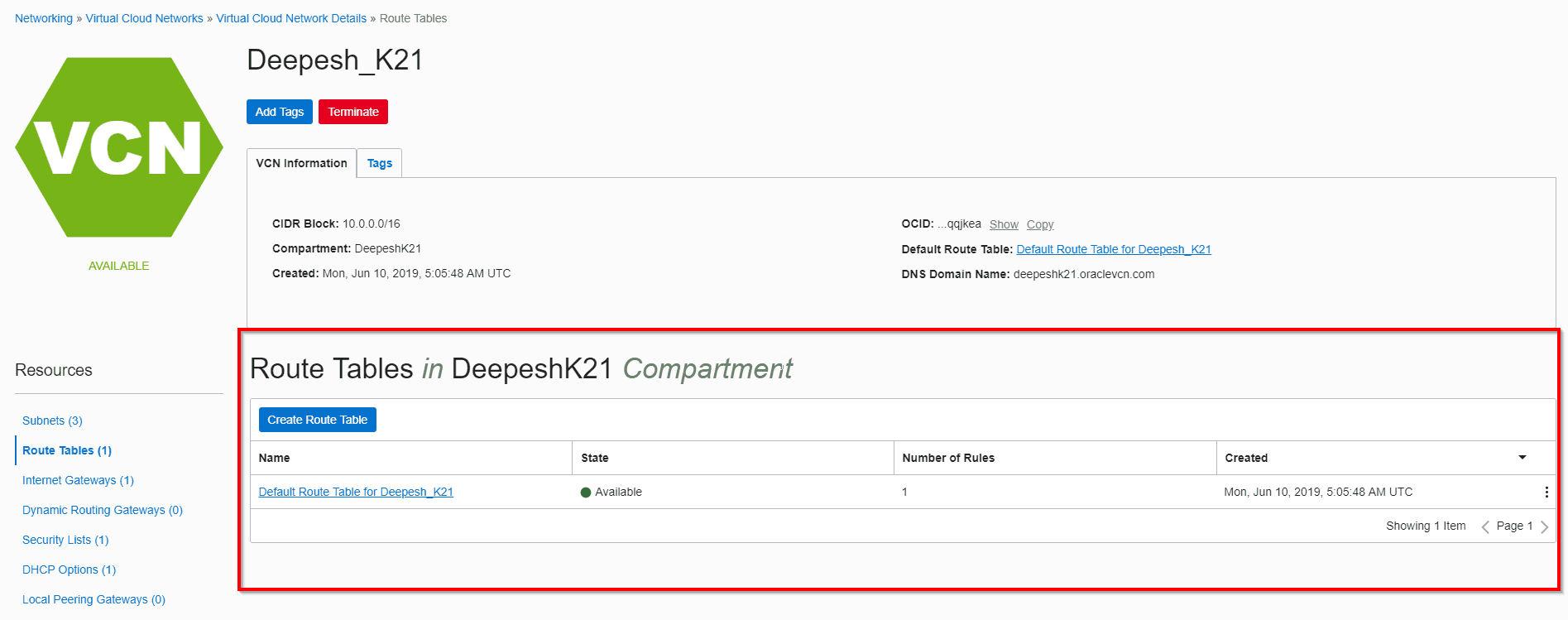The image size is (1568, 620).
Task: Go to previous page arrow
Action: pyautogui.click(x=1485, y=526)
